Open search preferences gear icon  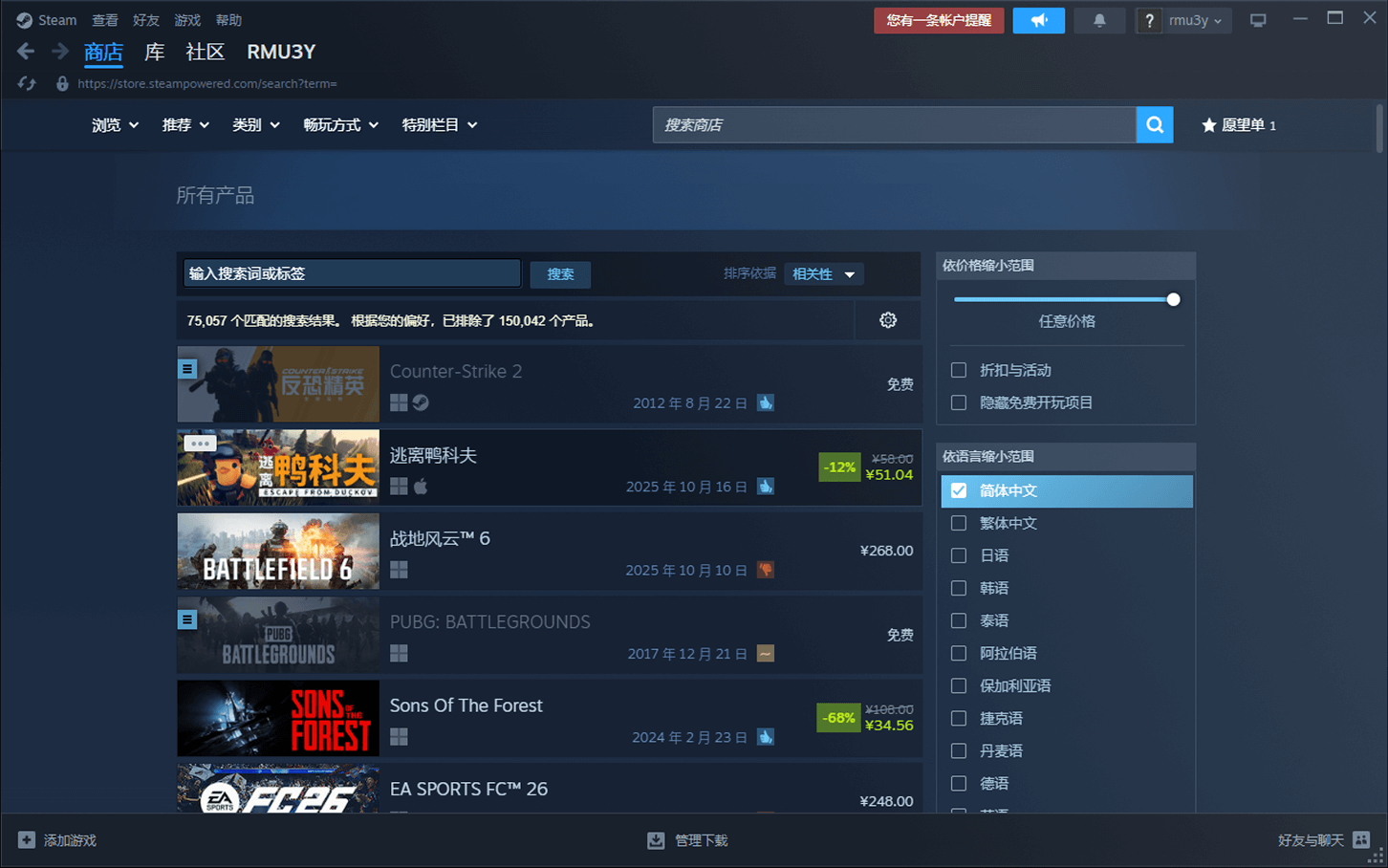(x=888, y=320)
